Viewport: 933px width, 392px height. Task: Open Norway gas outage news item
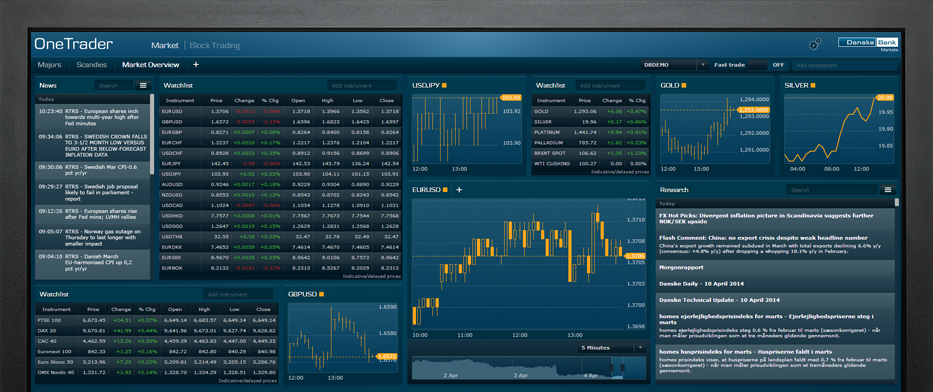click(x=92, y=238)
